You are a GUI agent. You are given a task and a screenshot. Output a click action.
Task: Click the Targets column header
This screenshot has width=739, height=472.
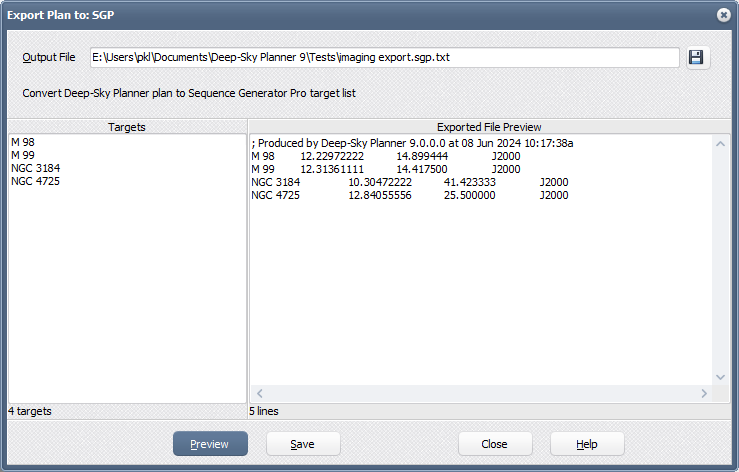[x=127, y=127]
